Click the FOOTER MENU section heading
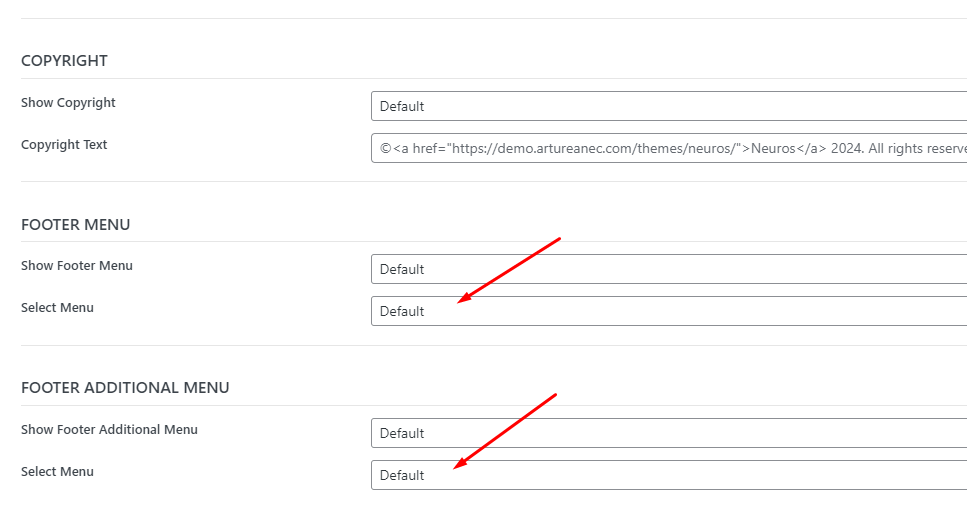 (75, 224)
